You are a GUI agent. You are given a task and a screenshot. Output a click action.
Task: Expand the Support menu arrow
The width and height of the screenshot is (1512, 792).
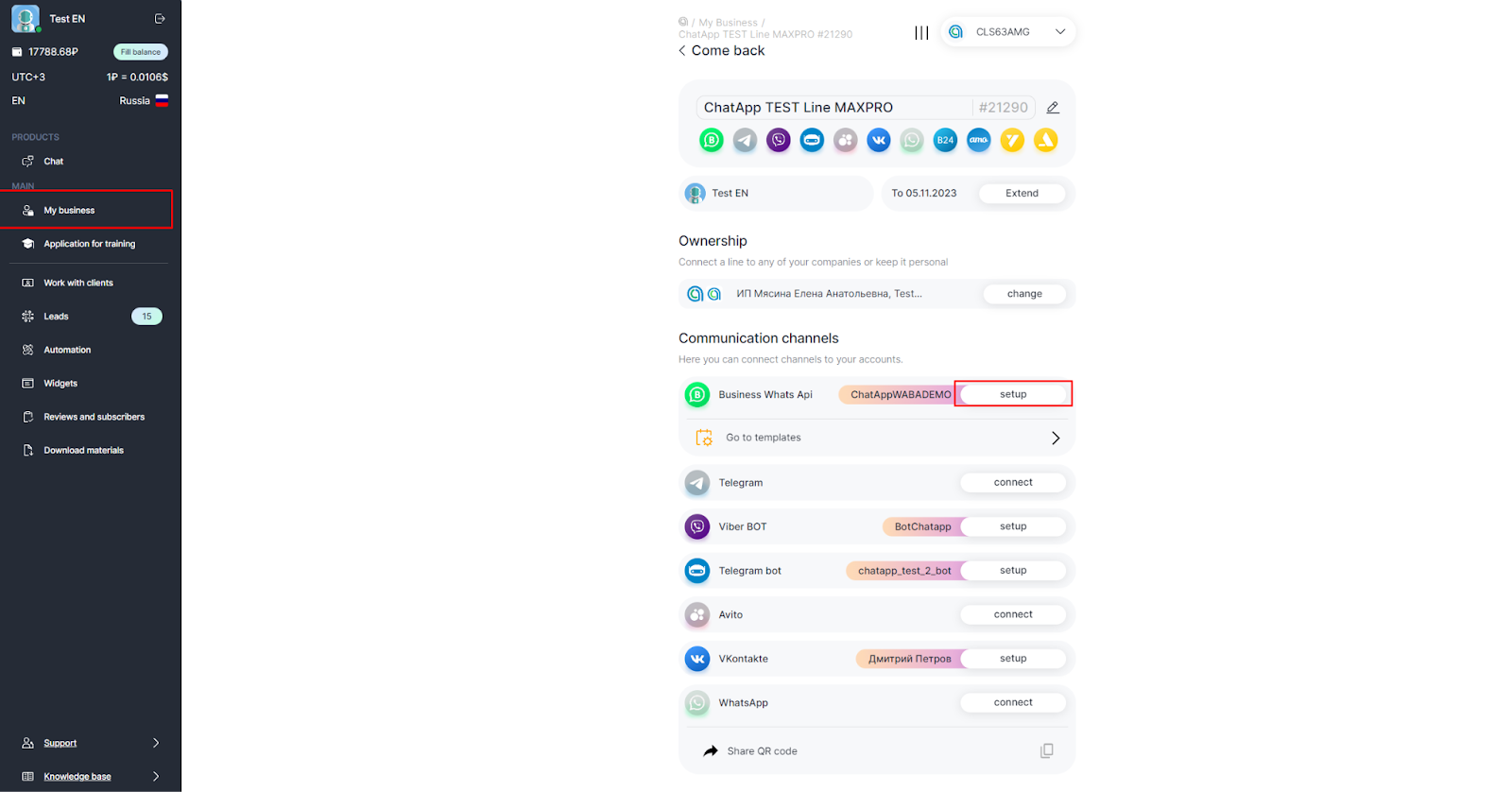coord(156,743)
